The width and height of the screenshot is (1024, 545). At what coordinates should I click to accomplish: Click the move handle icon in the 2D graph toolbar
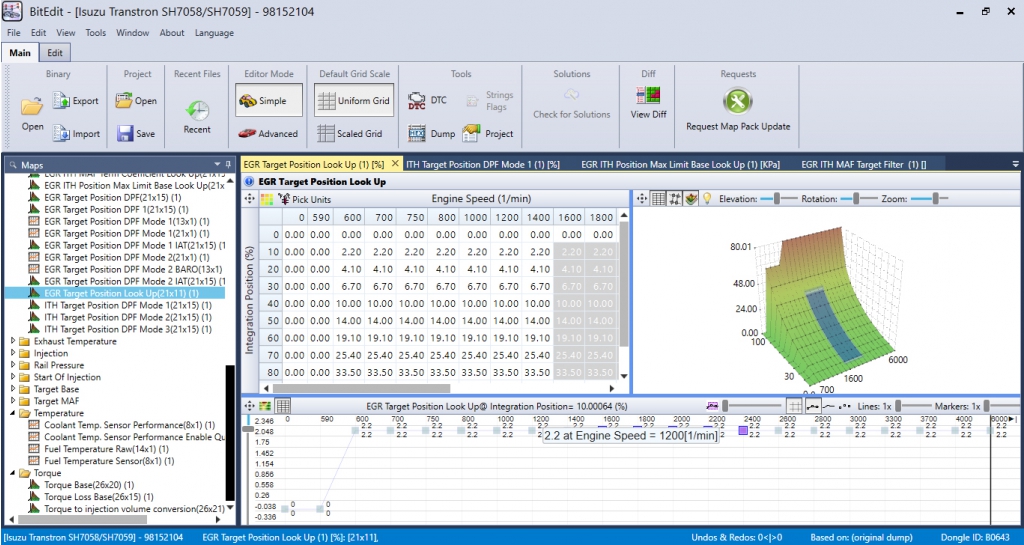[249, 406]
